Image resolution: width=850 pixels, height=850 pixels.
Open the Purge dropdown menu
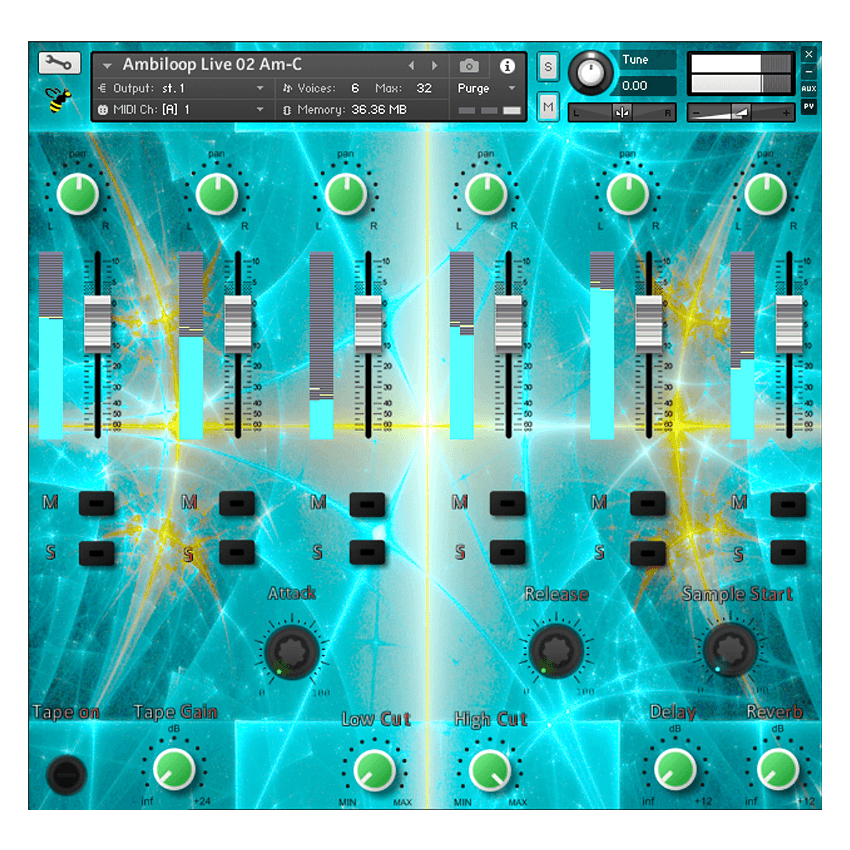488,88
